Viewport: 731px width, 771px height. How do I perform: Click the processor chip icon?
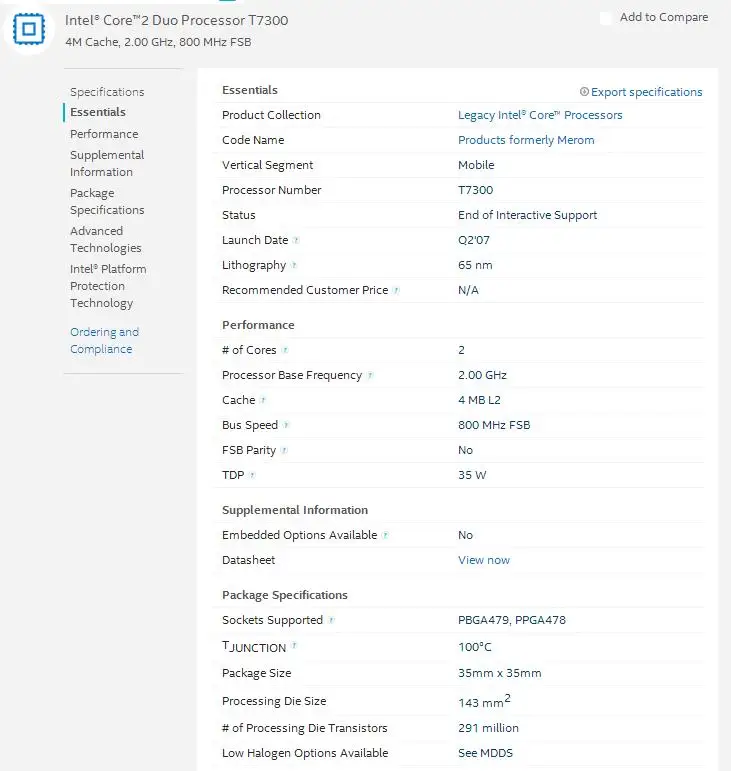pyautogui.click(x=29, y=29)
